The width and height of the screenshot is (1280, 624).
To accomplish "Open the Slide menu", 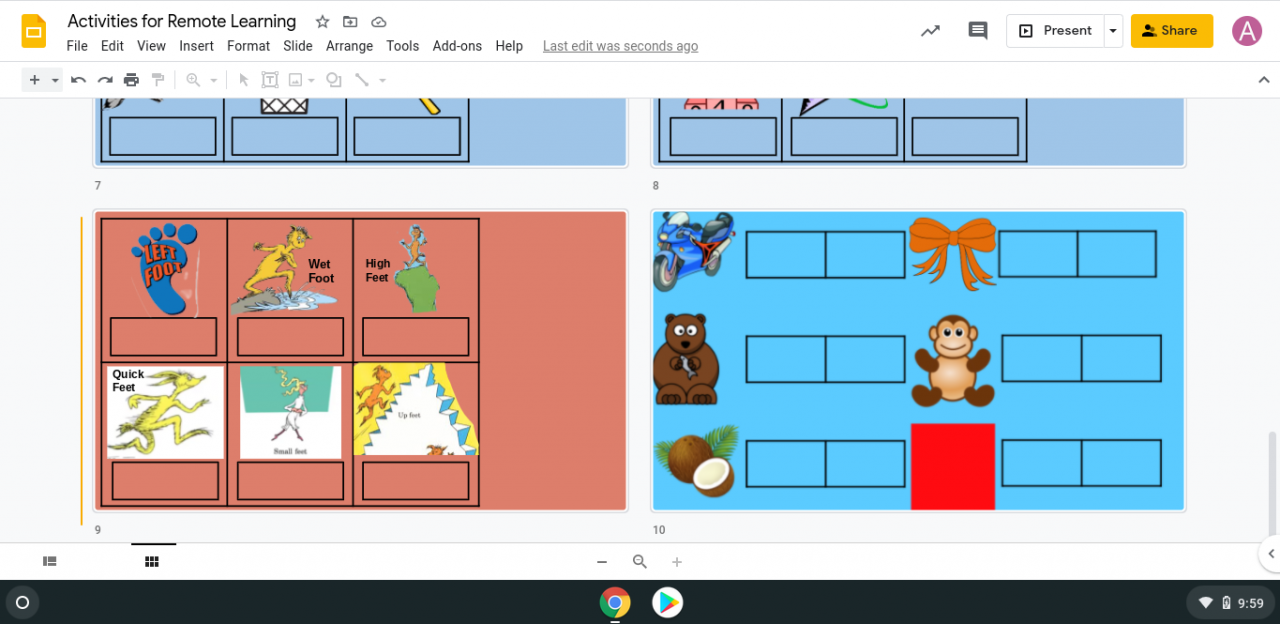I will 298,46.
